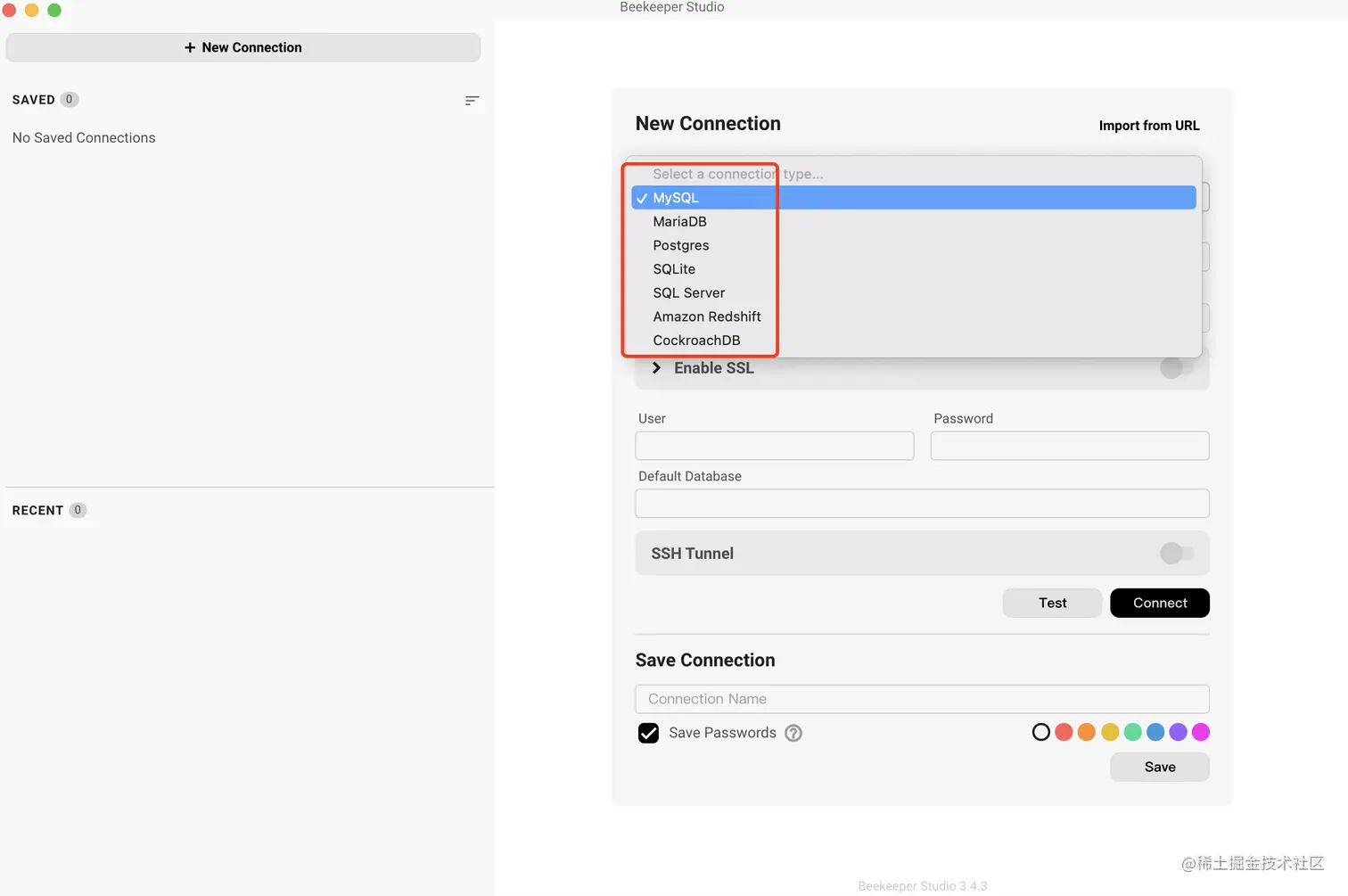This screenshot has height=896, width=1348.
Task: Uncheck the Save Passwords checkbox
Action: pyautogui.click(x=648, y=733)
